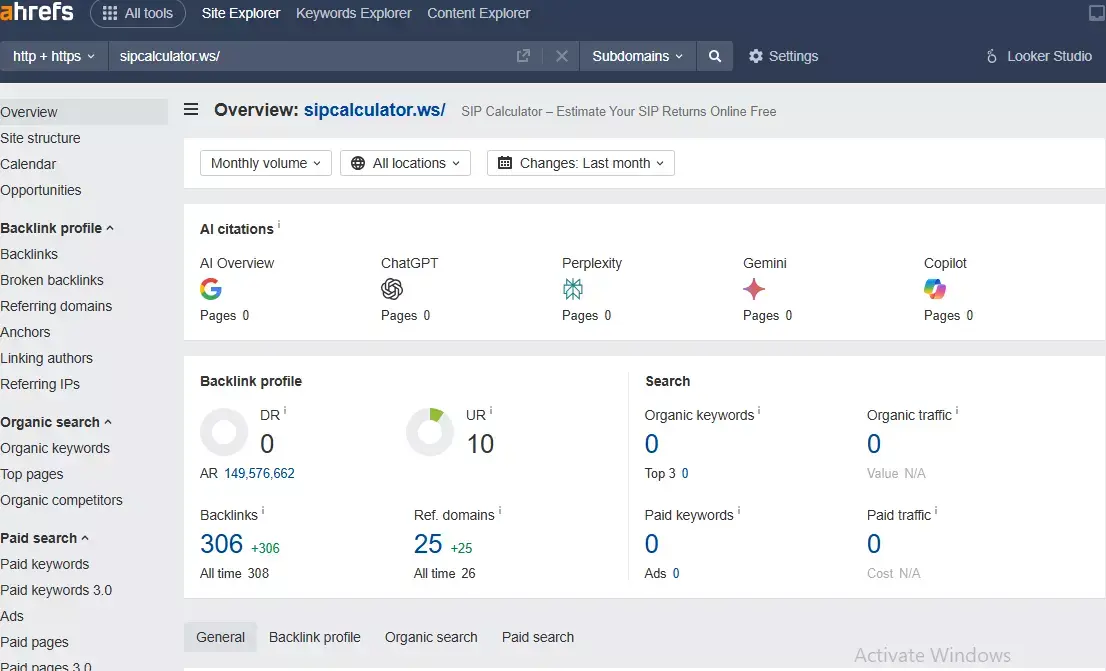Clear the URL with X icon
This screenshot has width=1106, height=671.
(x=562, y=56)
